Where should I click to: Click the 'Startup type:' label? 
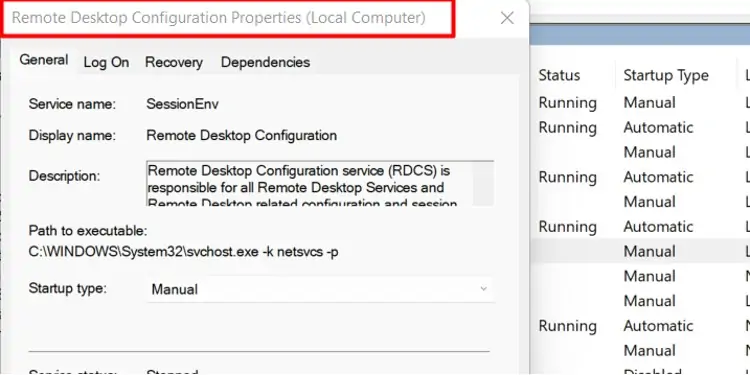[67, 288]
